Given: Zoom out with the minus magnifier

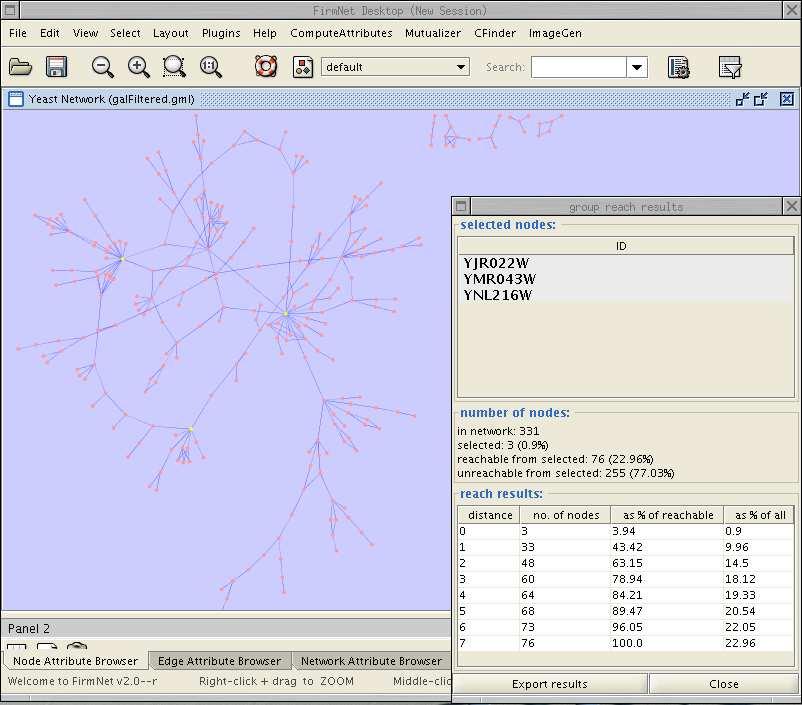Looking at the screenshot, I should pyautogui.click(x=102, y=67).
